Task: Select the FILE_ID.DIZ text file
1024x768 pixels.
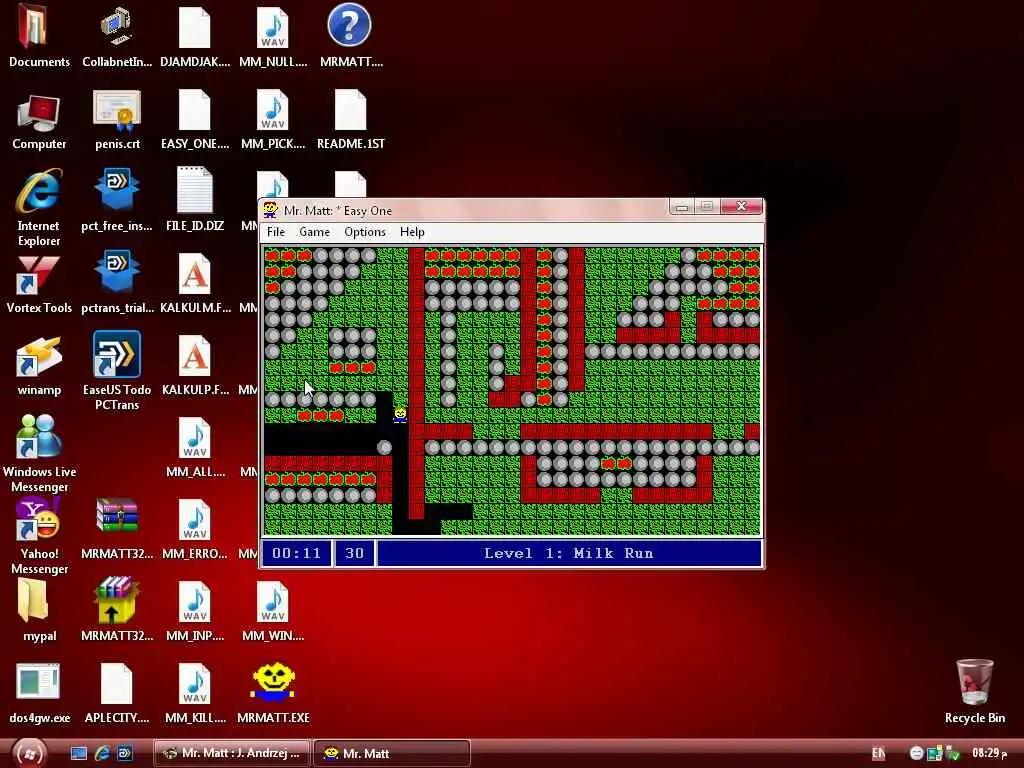Action: tap(195, 201)
